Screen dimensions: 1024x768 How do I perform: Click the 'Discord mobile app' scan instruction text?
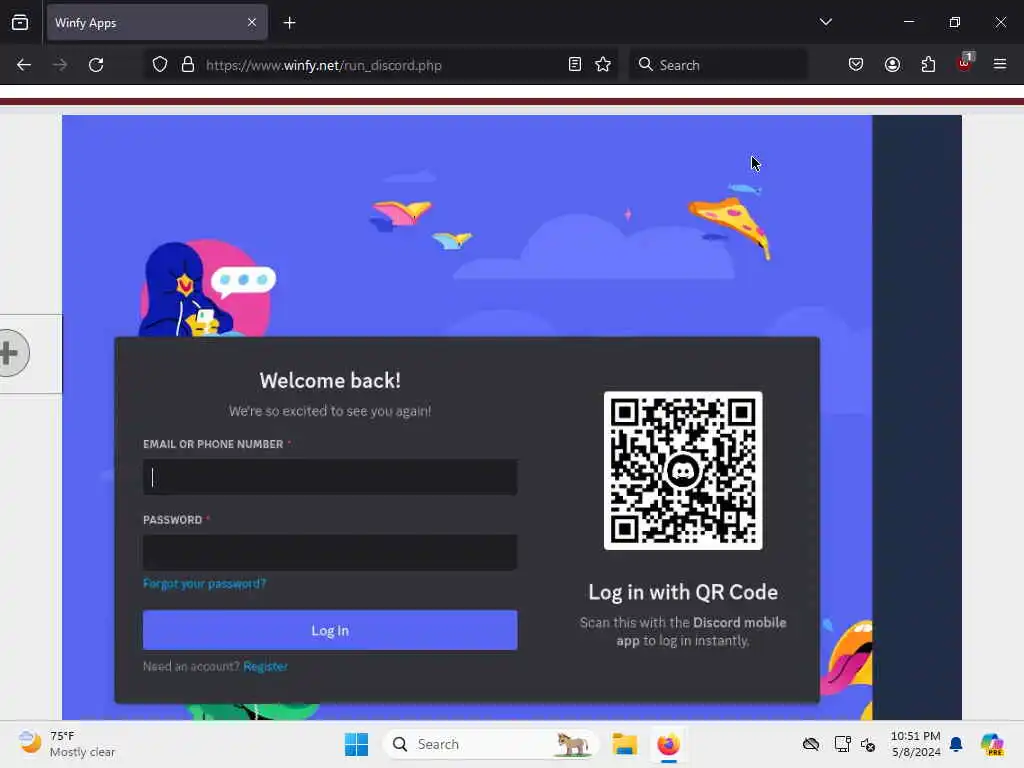tap(683, 632)
